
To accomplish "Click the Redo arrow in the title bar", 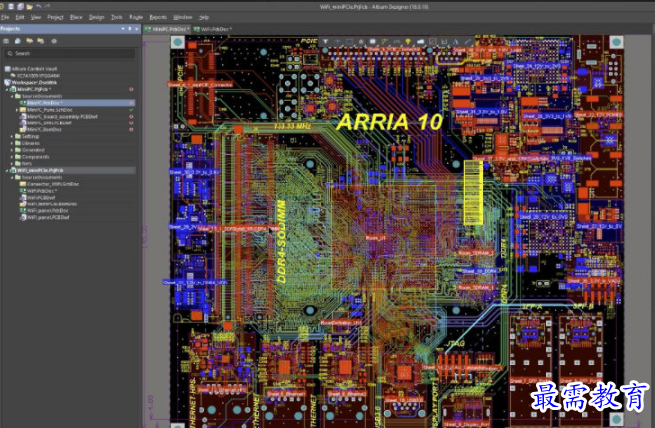I will tap(47, 6).
